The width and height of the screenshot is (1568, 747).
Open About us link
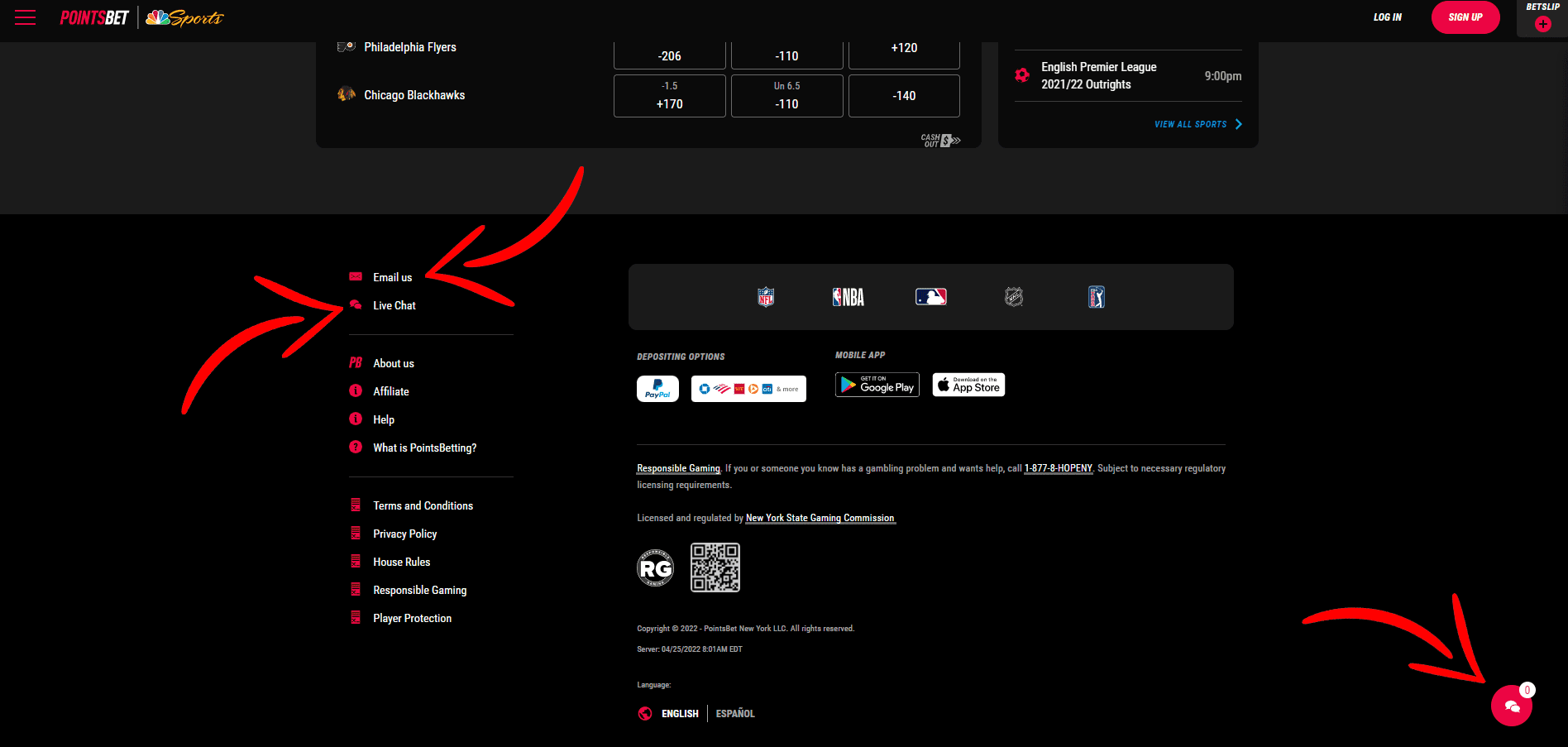point(394,363)
